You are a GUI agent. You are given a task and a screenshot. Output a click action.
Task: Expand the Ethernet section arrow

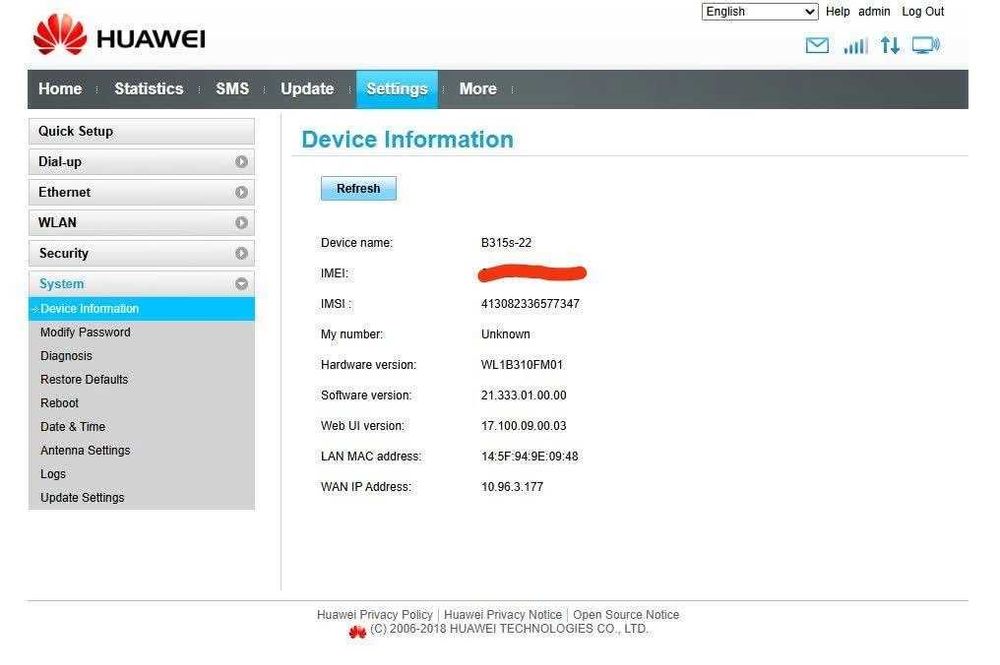(241, 192)
